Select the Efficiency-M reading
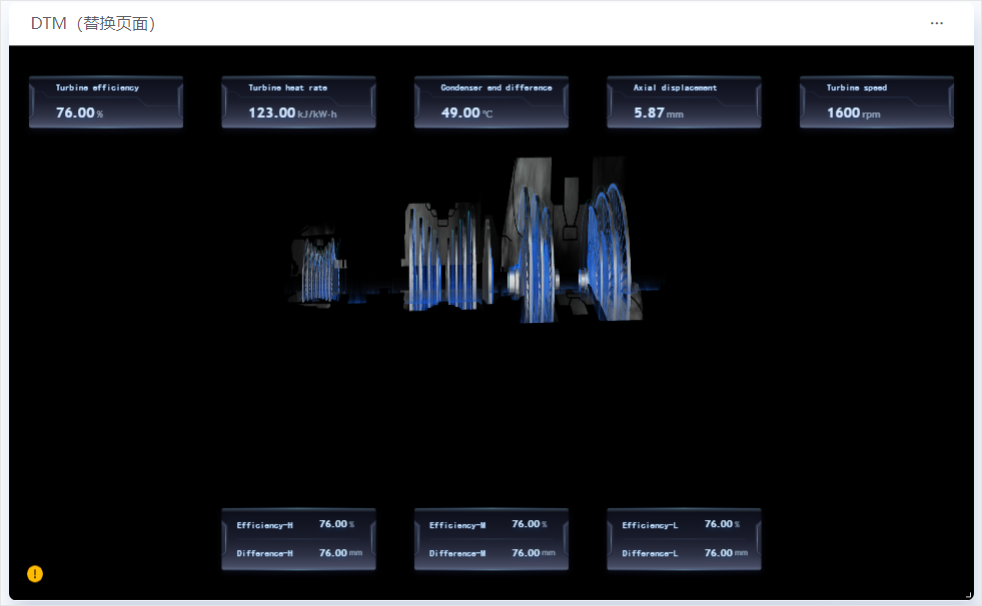 491,524
